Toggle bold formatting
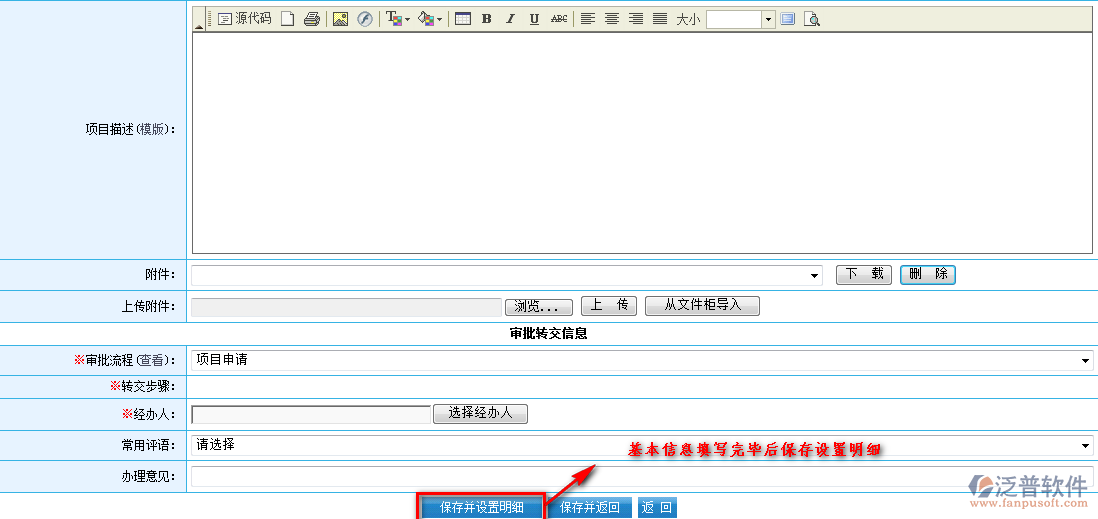1098x519 pixels. coord(487,19)
